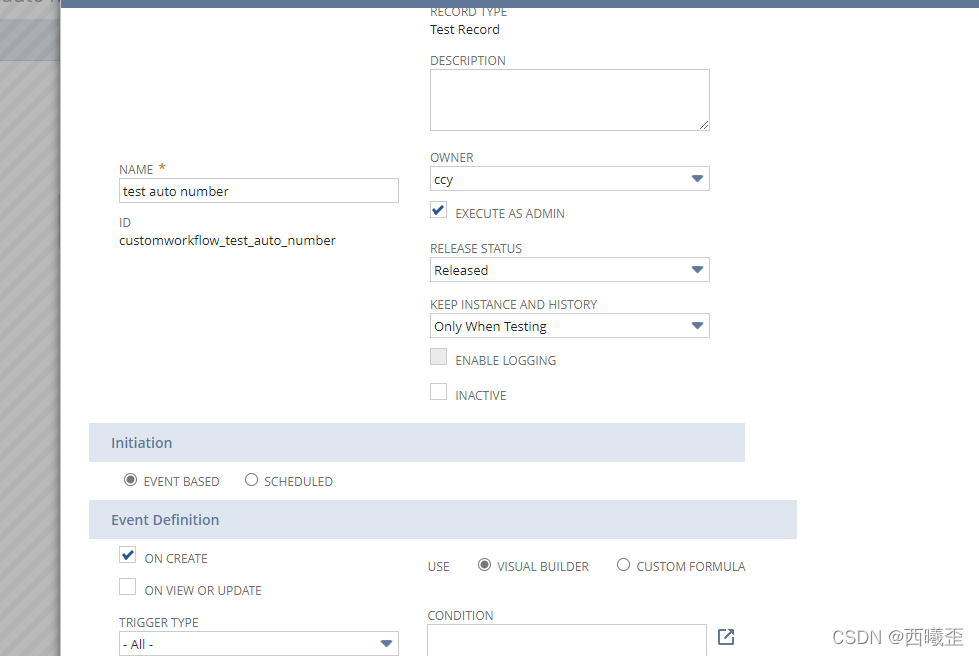Select the Event Based radio button
The height and width of the screenshot is (656, 979).
(130, 480)
